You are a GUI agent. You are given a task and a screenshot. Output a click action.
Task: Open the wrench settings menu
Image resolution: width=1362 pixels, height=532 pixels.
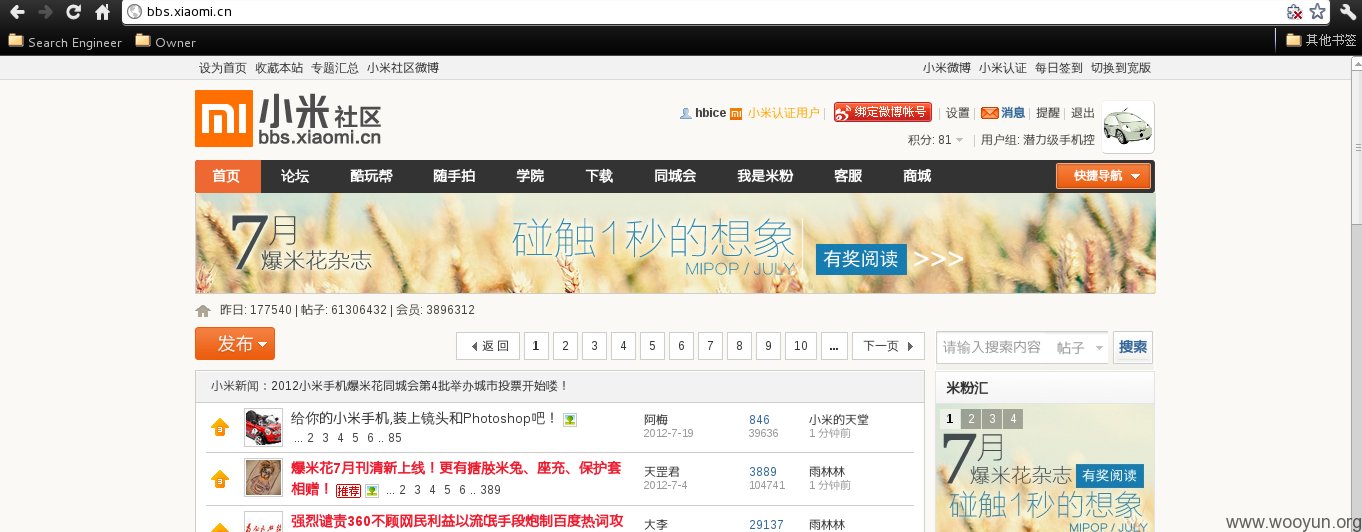tap(1346, 12)
